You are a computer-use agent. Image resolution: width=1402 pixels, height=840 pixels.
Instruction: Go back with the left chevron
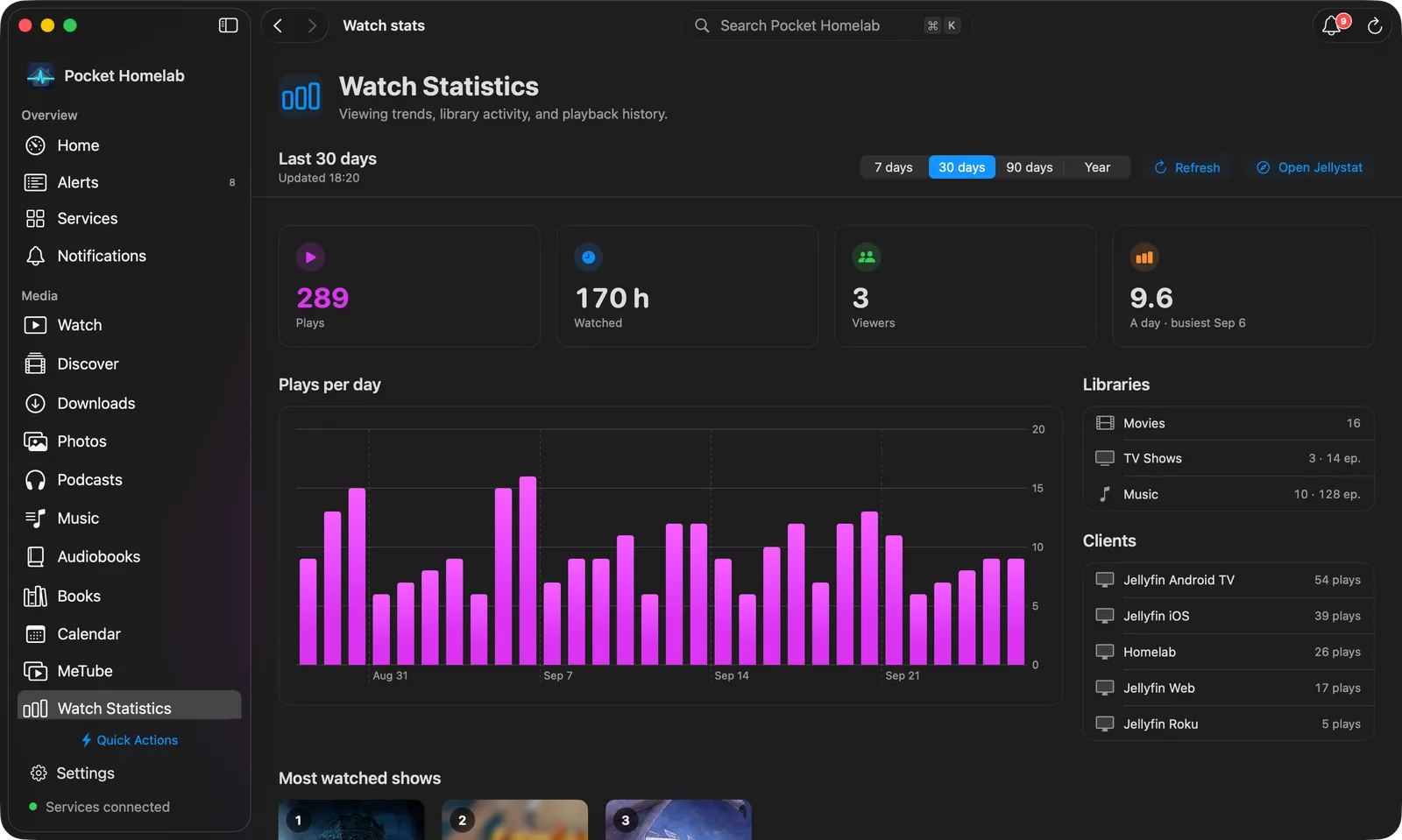[x=278, y=25]
